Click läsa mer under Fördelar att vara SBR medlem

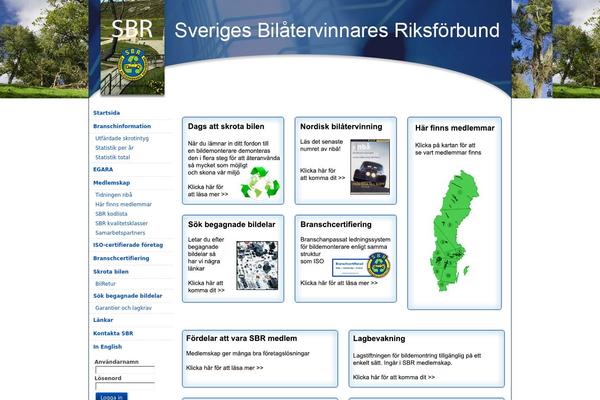click(225, 368)
